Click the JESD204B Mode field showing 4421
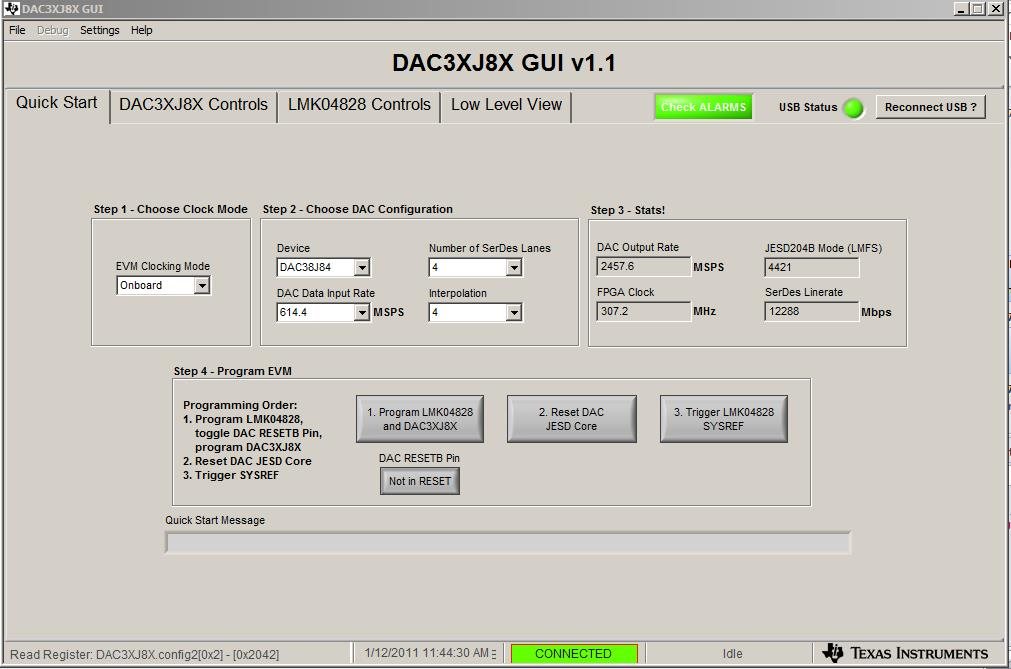 811,267
